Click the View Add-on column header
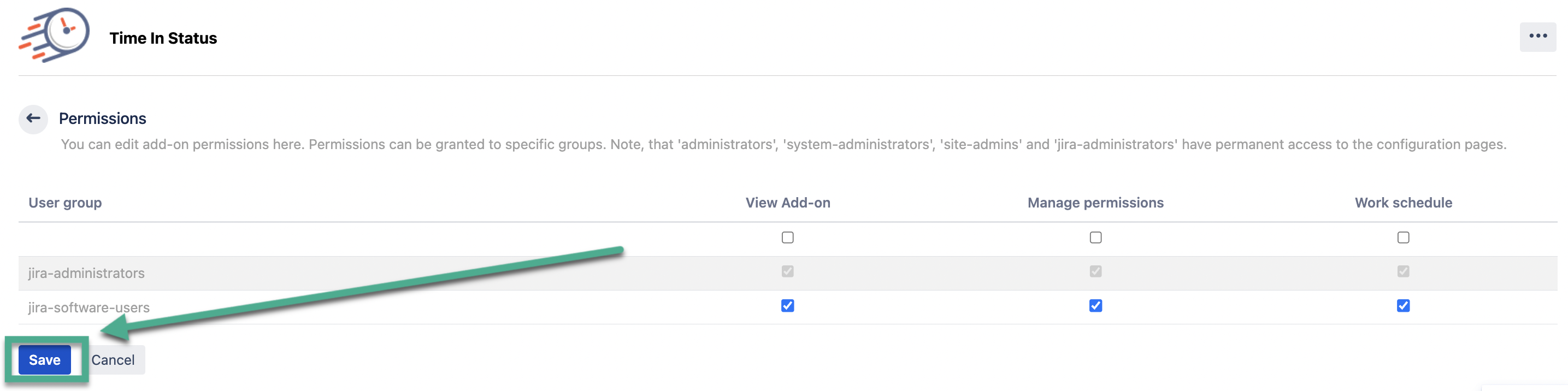 coord(787,203)
